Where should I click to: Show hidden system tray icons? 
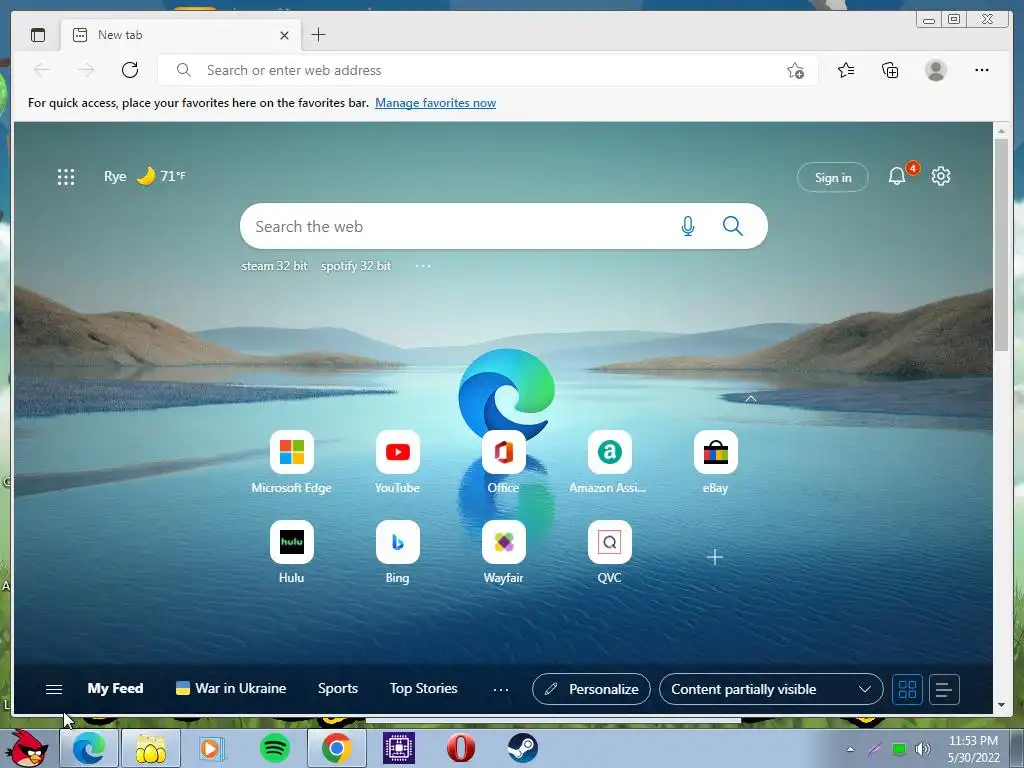(x=850, y=750)
